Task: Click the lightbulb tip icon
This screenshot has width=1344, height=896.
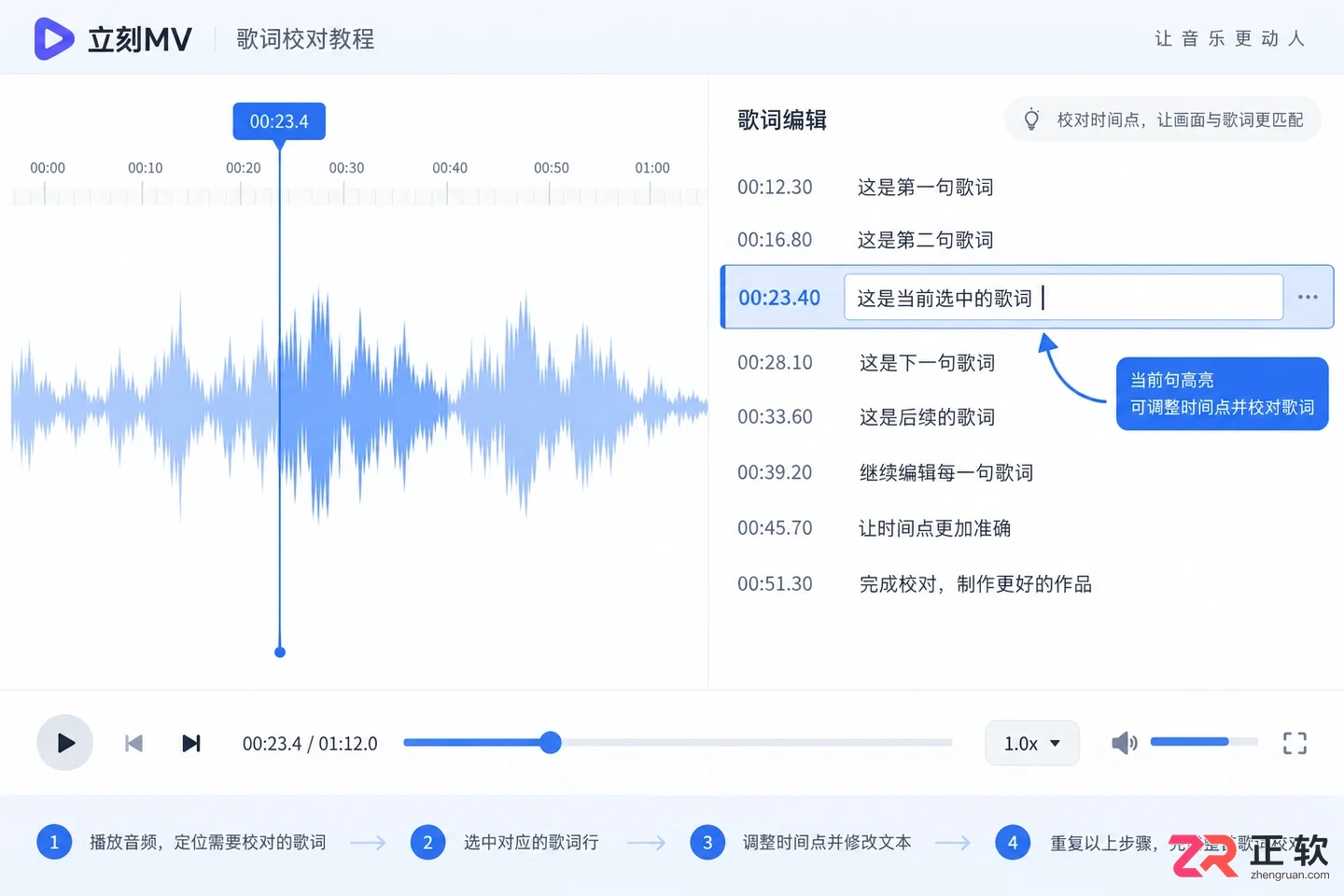Action: [1031, 119]
